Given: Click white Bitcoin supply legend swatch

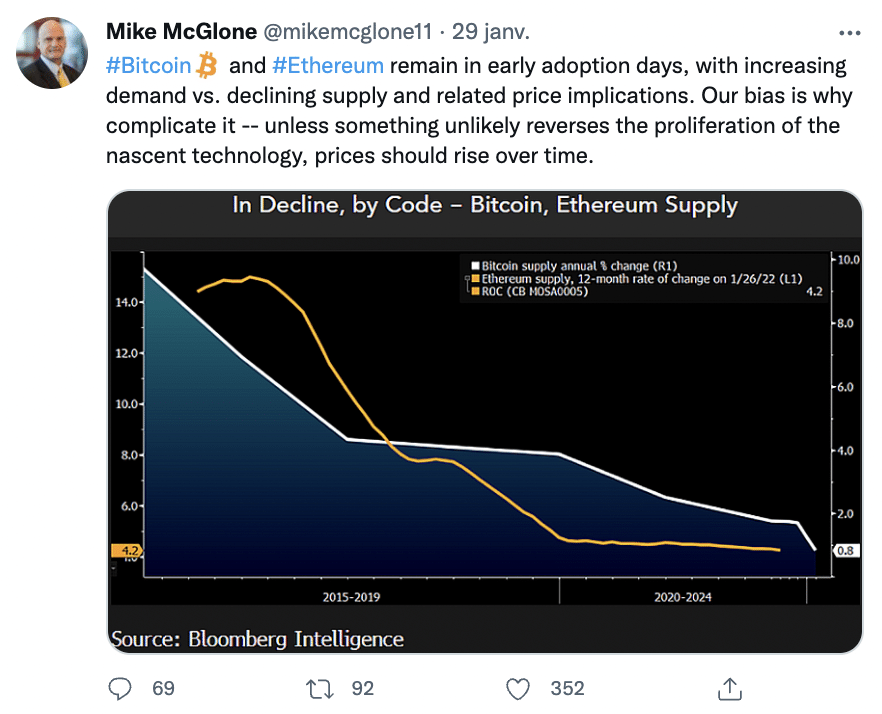Looking at the screenshot, I should pos(475,266).
